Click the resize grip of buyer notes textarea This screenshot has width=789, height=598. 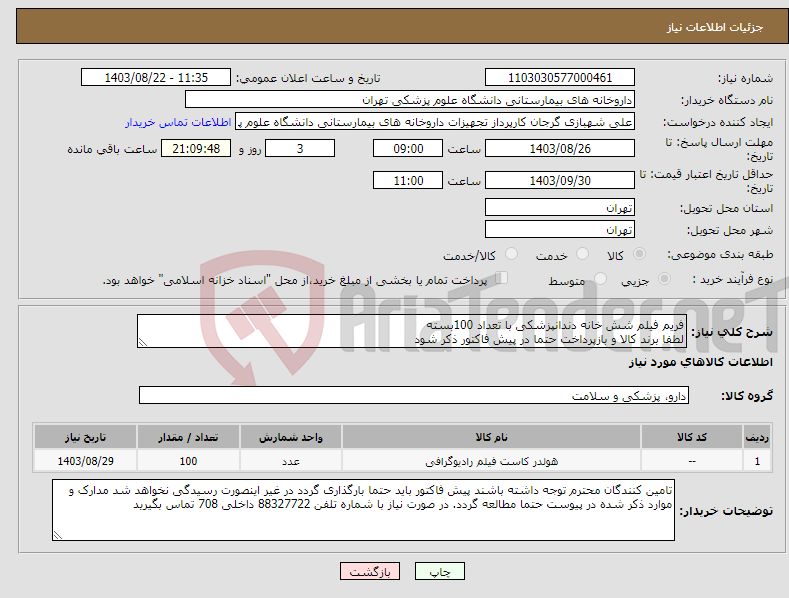point(58,535)
